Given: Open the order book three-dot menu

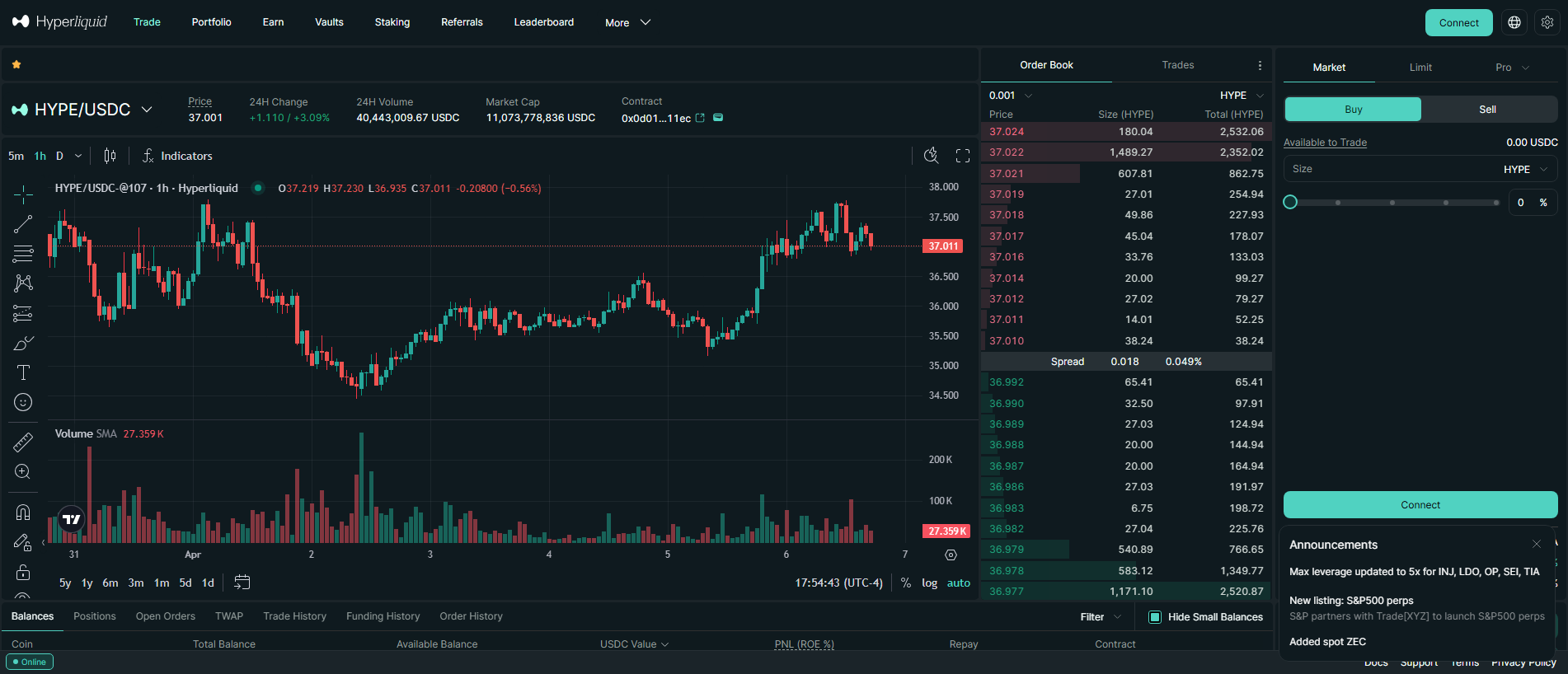Looking at the screenshot, I should coord(1260,65).
